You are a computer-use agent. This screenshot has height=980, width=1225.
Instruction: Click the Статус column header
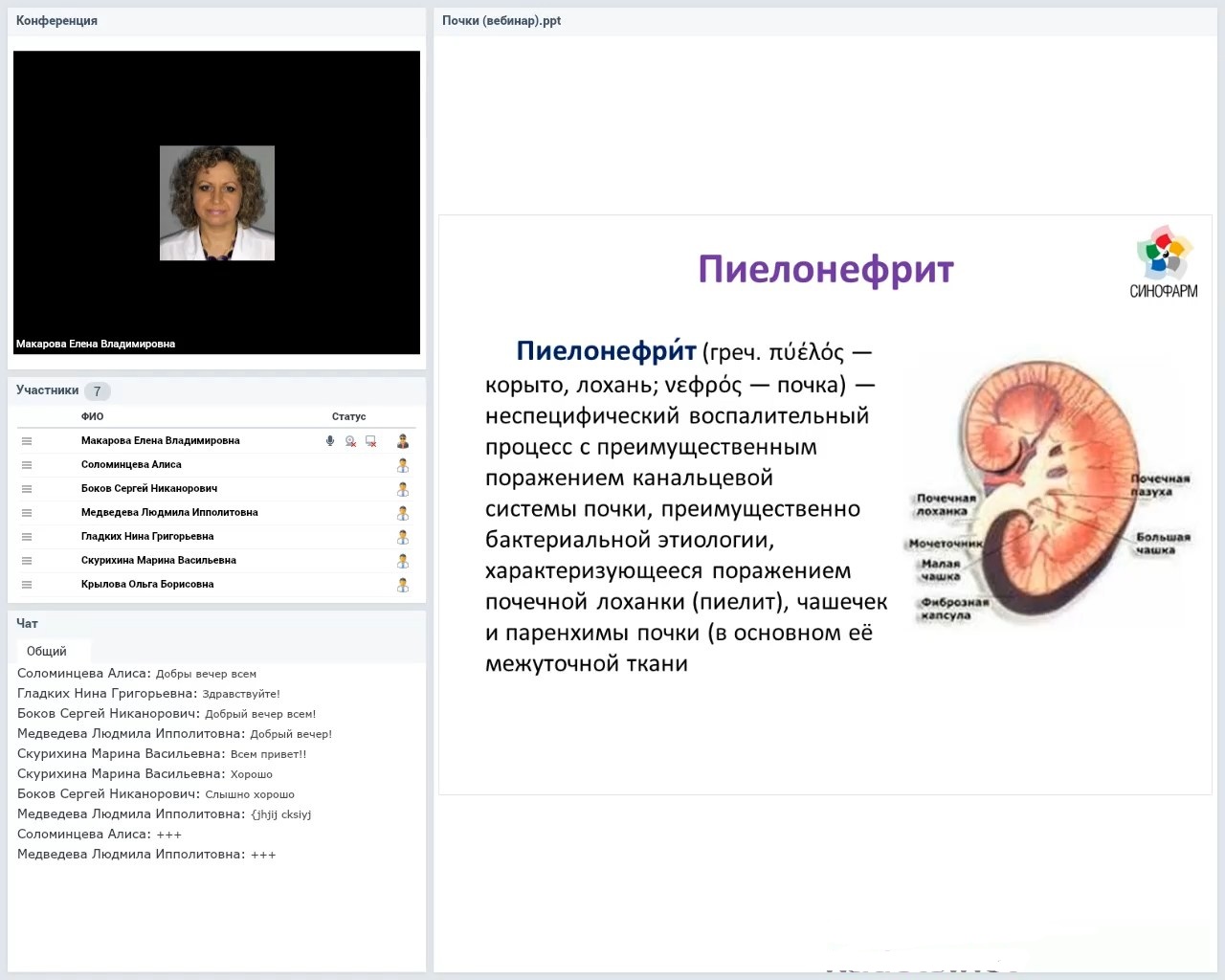pos(348,416)
